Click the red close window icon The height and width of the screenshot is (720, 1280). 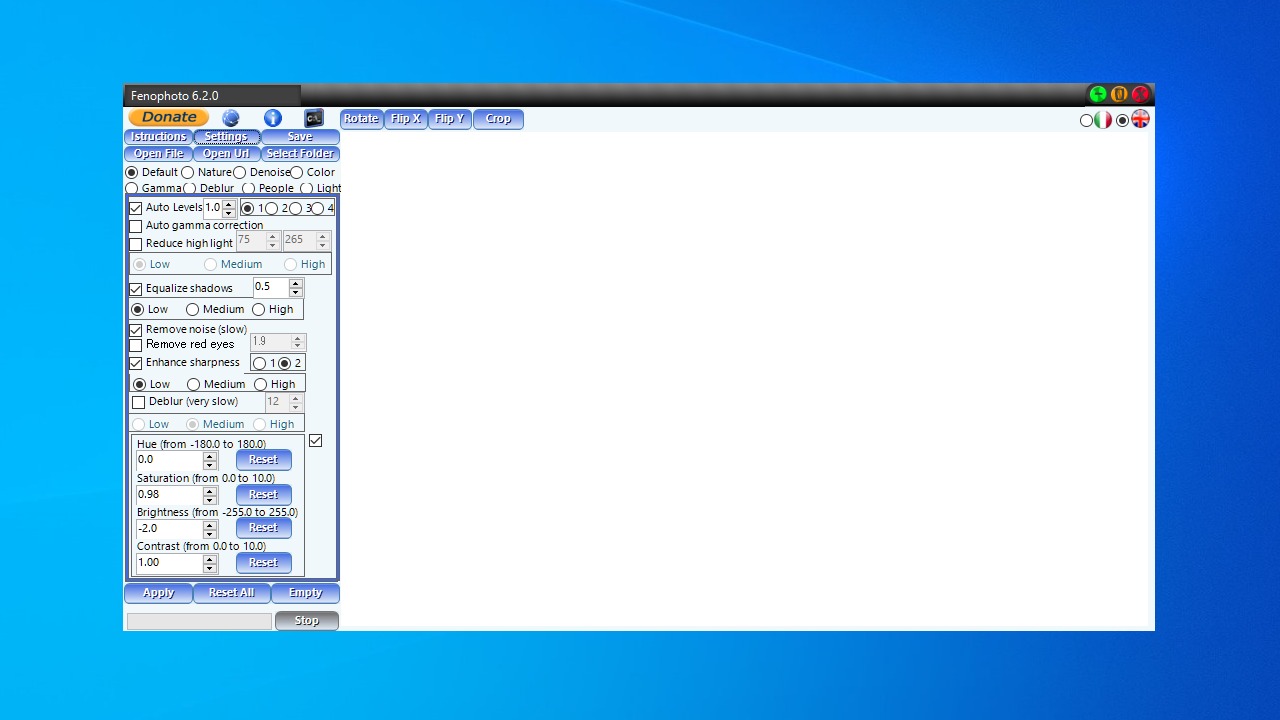[1140, 95]
